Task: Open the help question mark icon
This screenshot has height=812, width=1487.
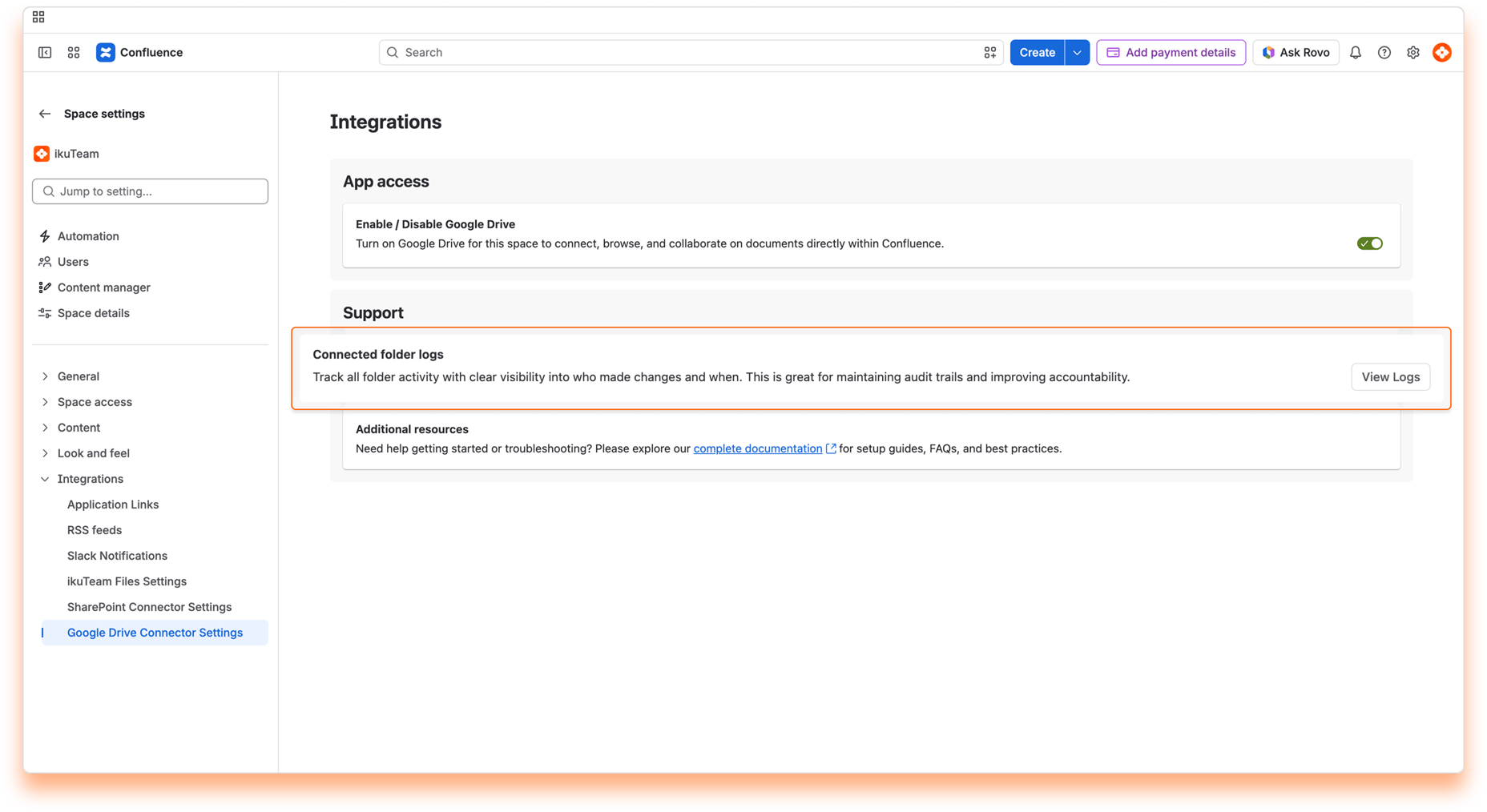Action: 1384,52
